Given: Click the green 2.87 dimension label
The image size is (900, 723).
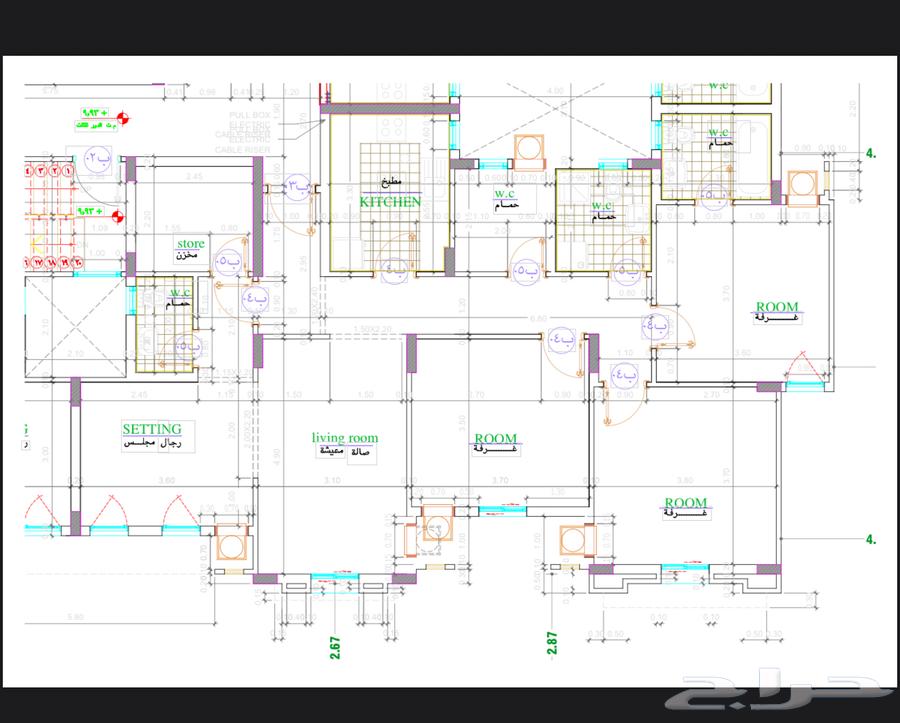Looking at the screenshot, I should [551, 641].
